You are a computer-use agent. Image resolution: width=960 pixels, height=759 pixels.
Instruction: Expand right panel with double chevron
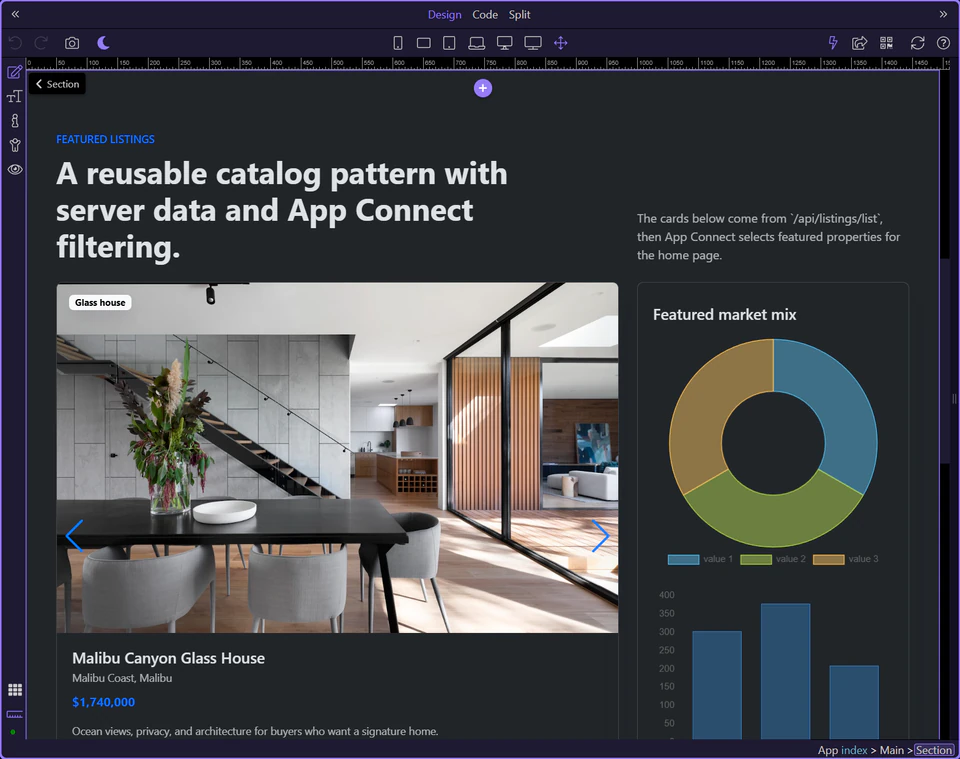(943, 14)
